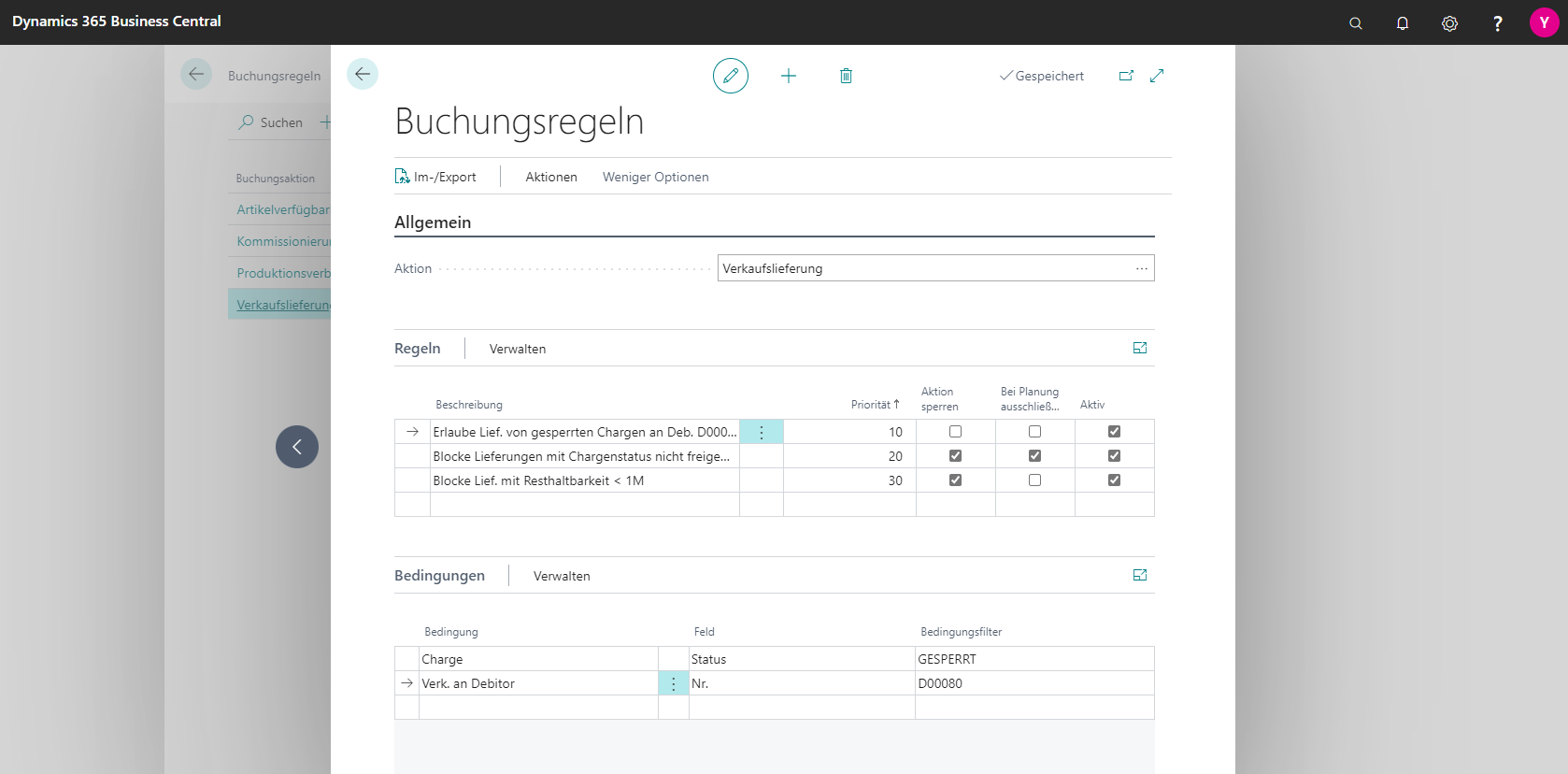
Task: Open Verwalten menu in Regeln section
Action: [518, 349]
